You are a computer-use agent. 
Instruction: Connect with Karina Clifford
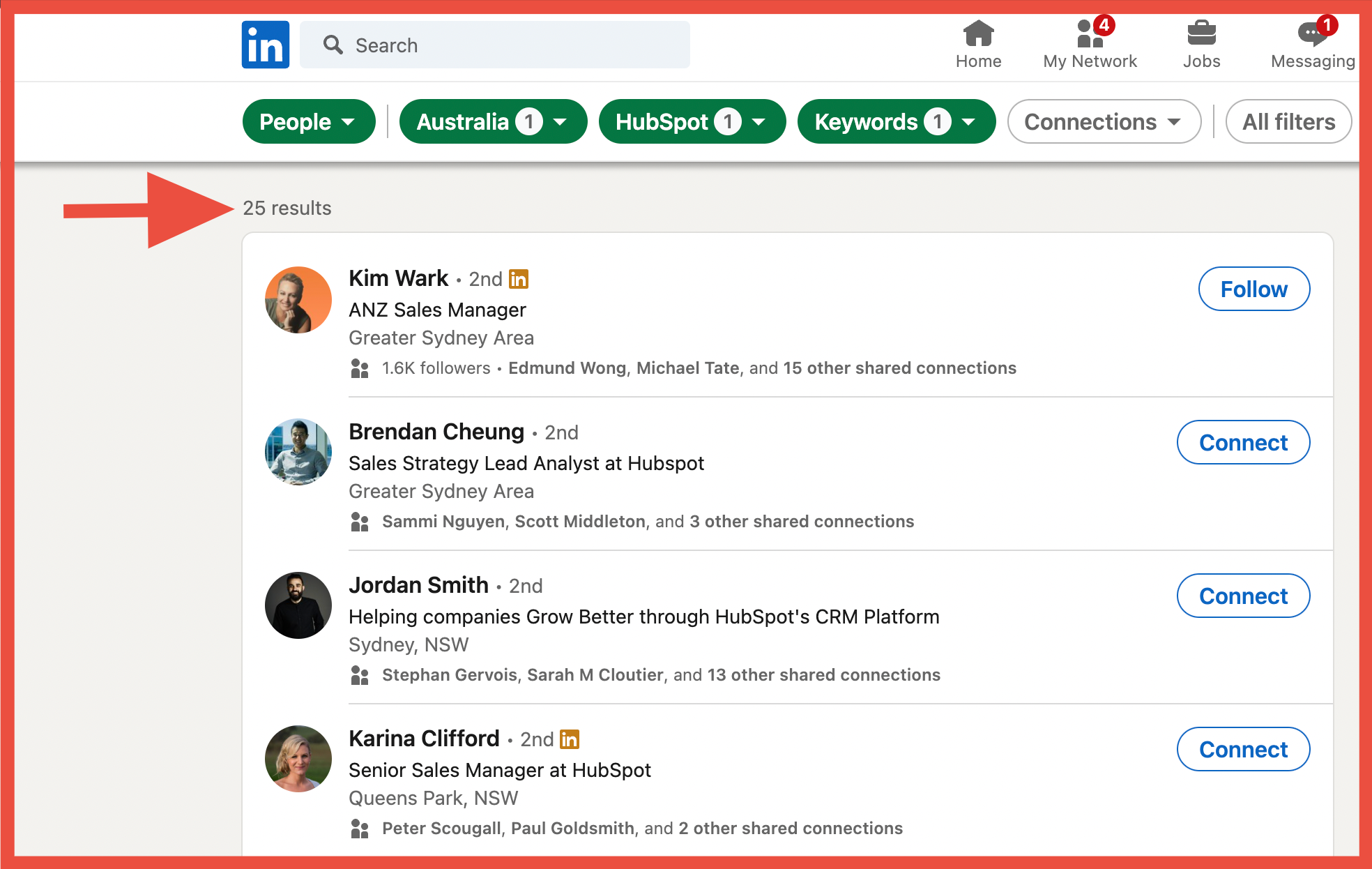coord(1244,749)
